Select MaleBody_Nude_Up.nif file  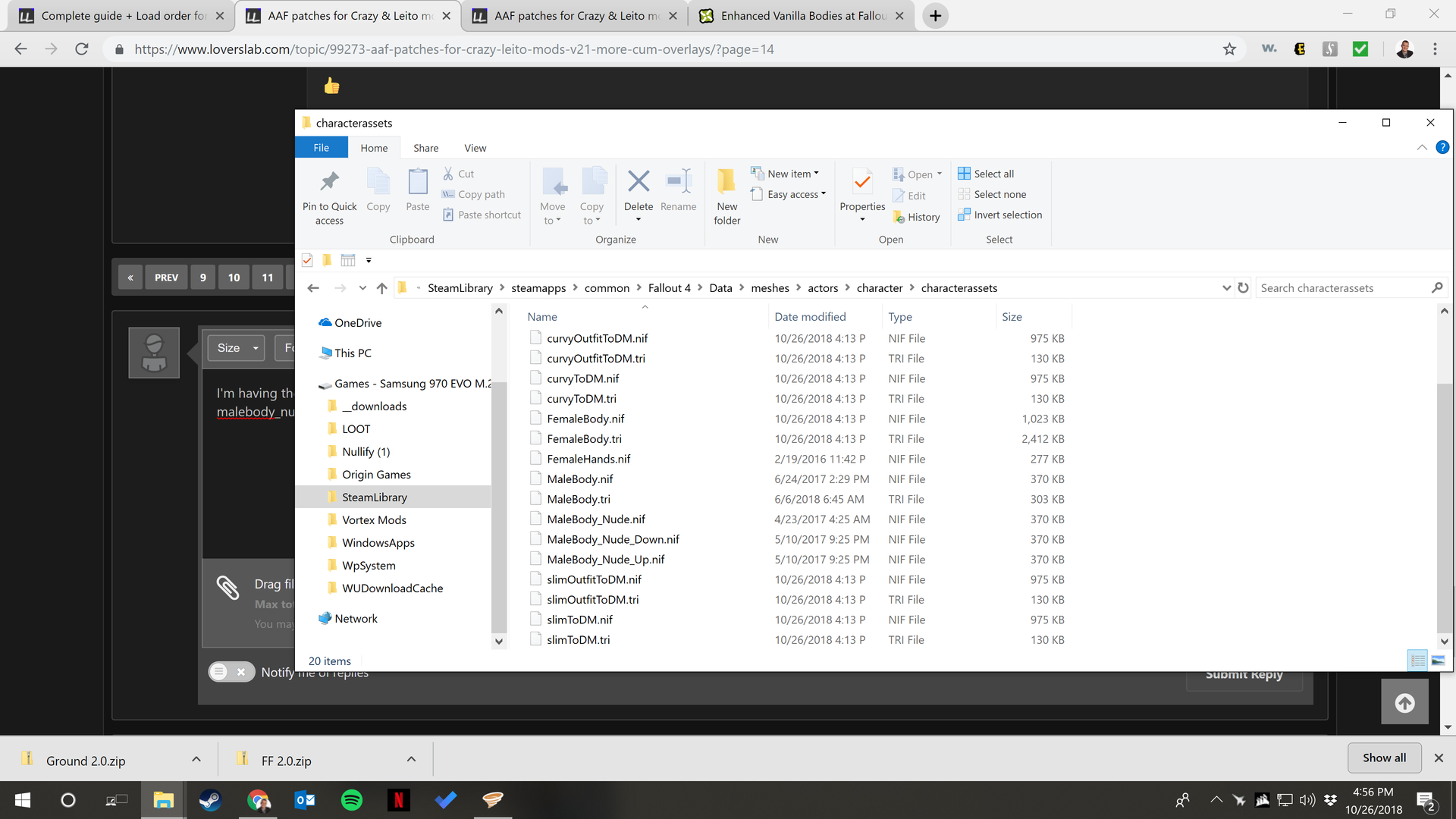tap(606, 560)
